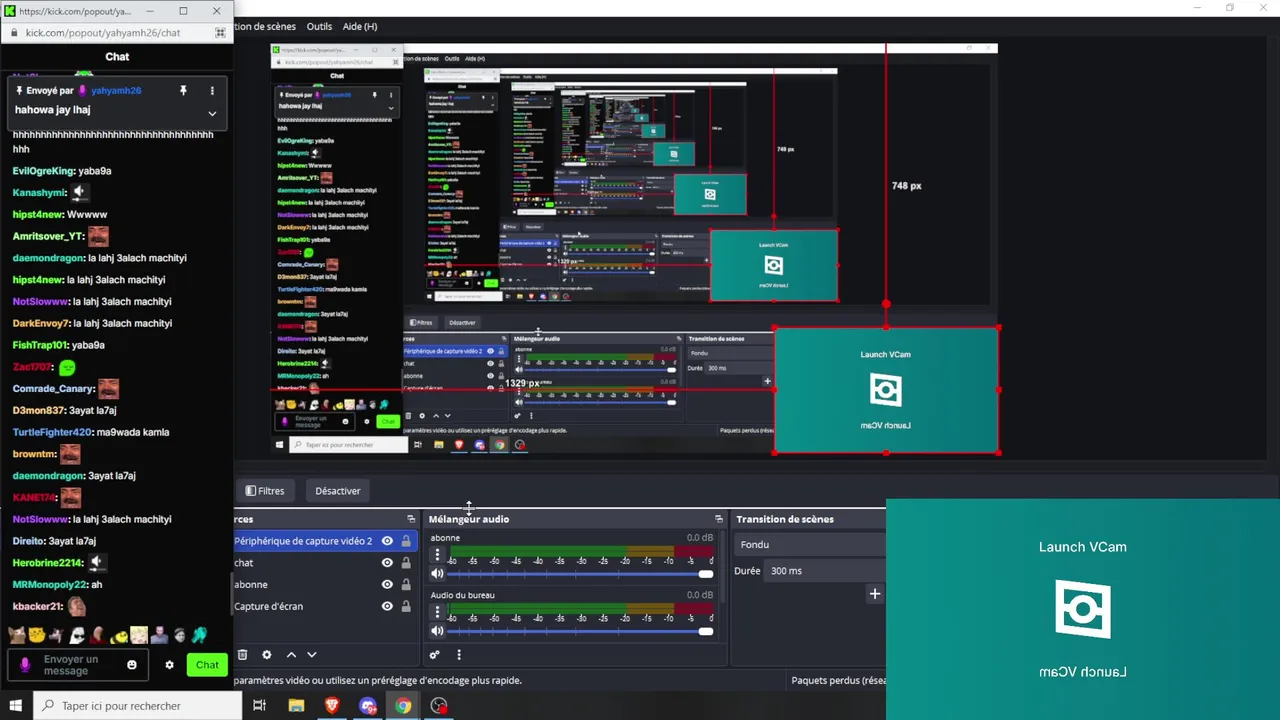
Task: Hide the Capture d'écran source
Action: pos(387,606)
